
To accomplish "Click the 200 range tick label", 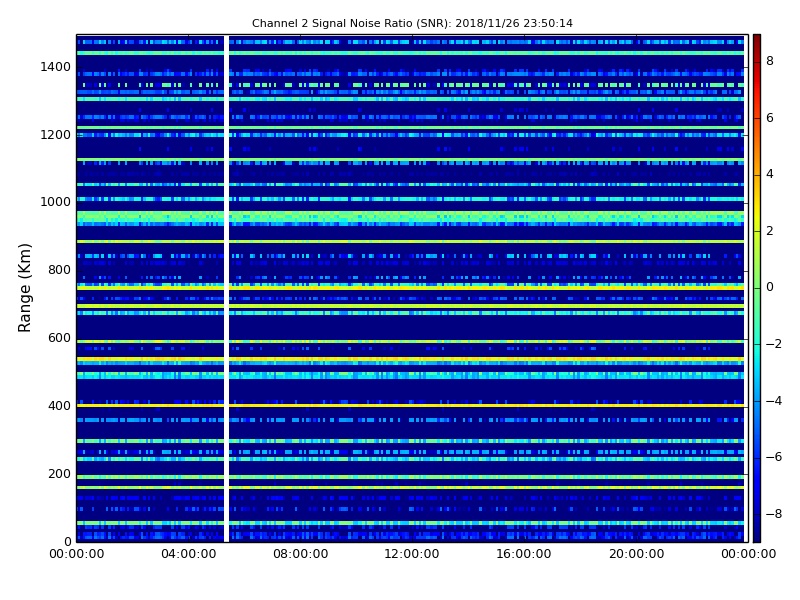I will [59, 473].
